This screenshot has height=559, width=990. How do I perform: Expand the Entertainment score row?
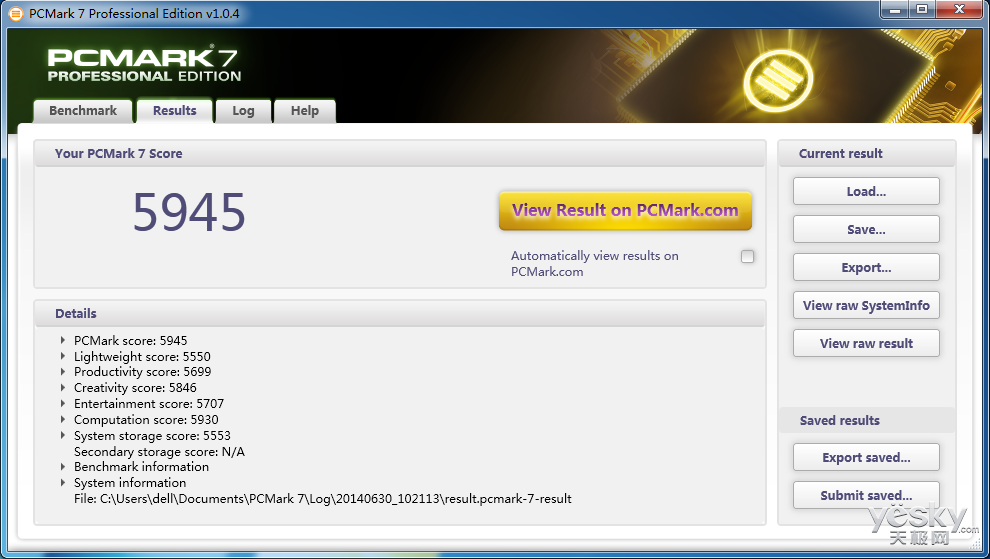click(63, 404)
